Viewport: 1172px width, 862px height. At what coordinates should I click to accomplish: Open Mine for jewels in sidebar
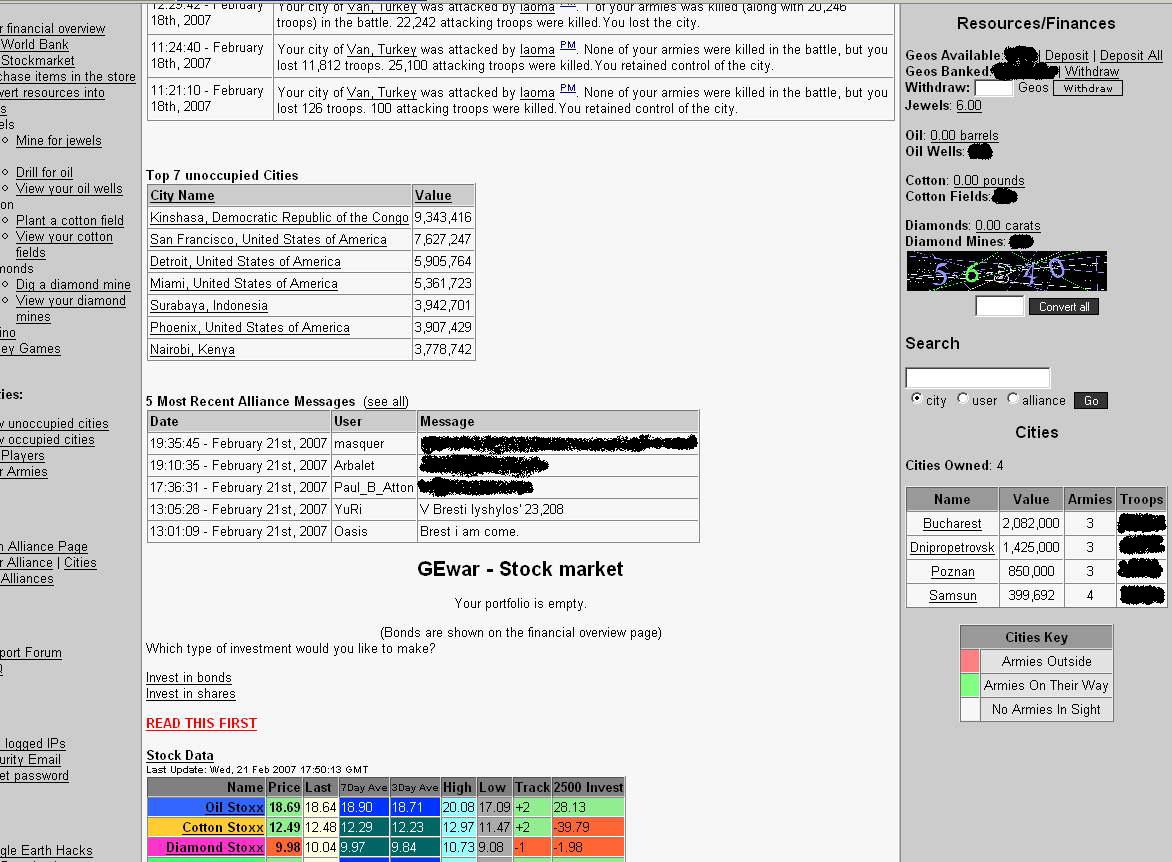59,141
